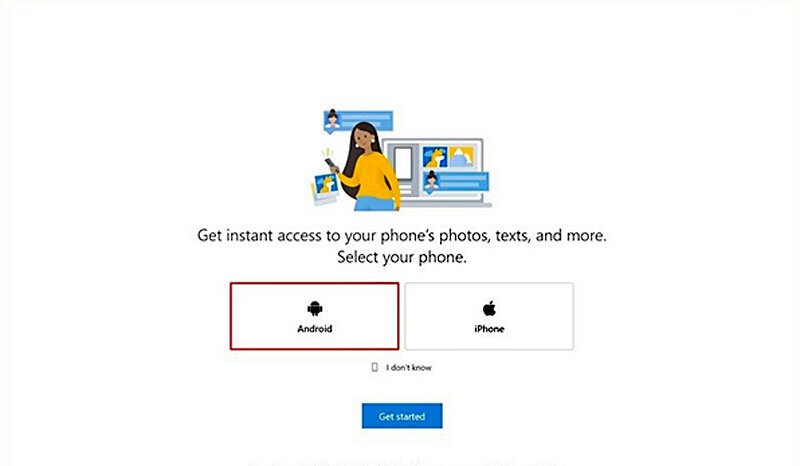This screenshot has height=466, width=800.
Task: Click the Get instant access headline text
Action: (402, 235)
